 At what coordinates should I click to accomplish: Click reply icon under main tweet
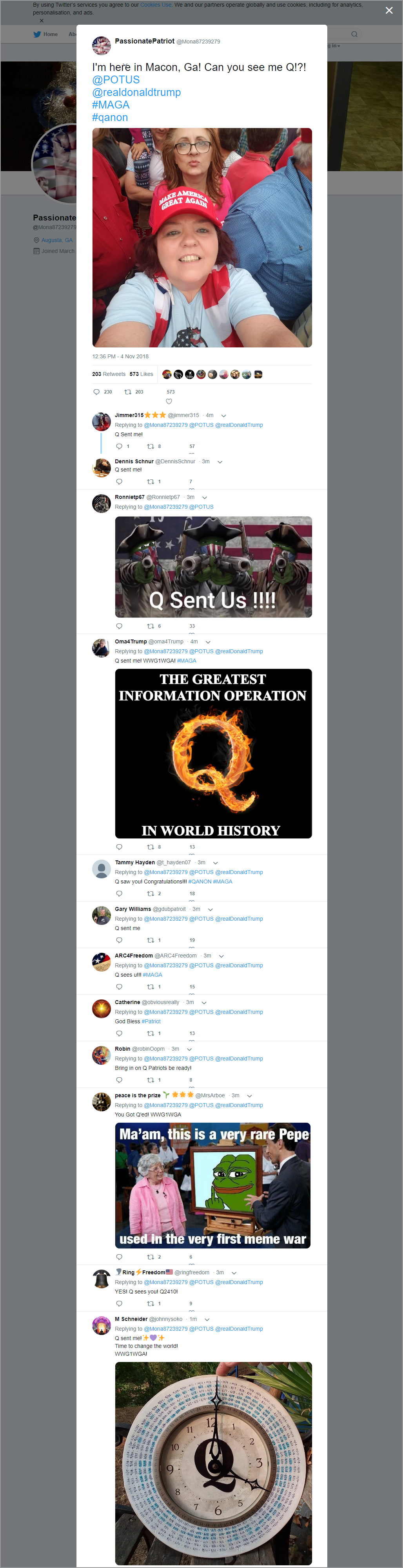(x=96, y=392)
